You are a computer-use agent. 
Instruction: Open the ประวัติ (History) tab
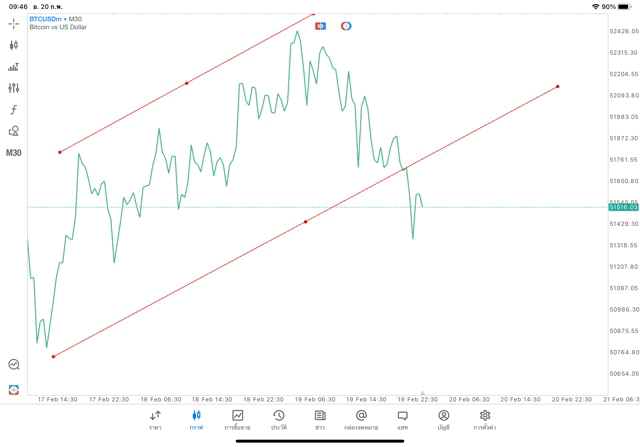pos(279,419)
